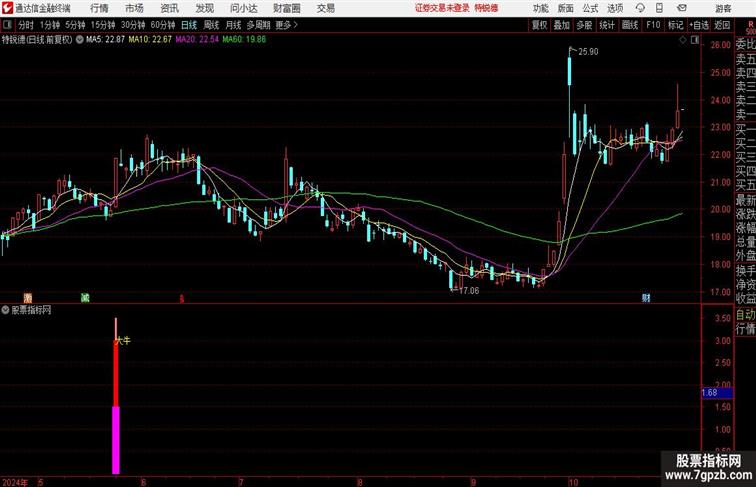The height and width of the screenshot is (487, 756).
Task: Click the blue 财 financial report marker
Action: pyautogui.click(x=646, y=298)
